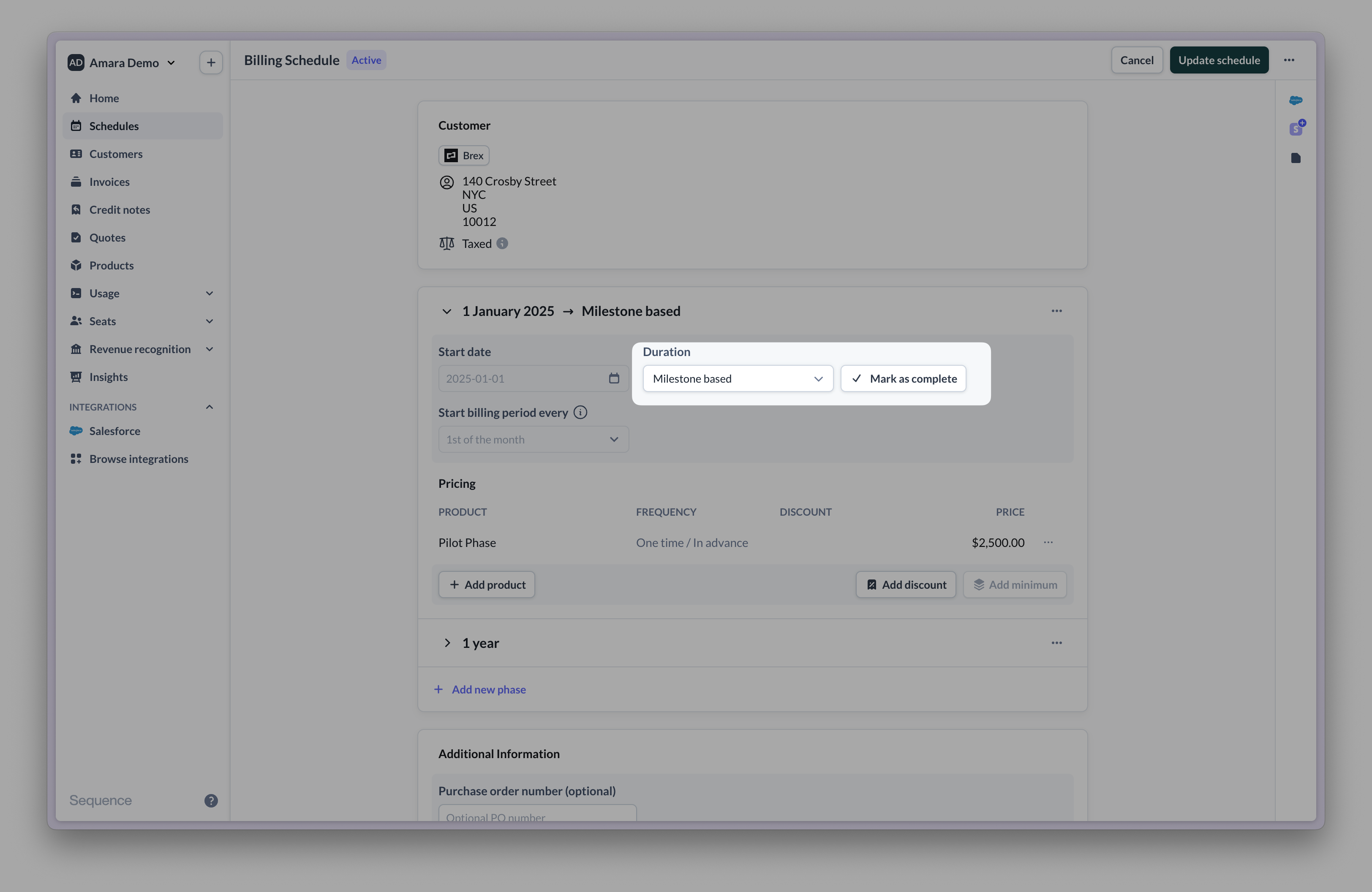Open the Milestone based phase options menu
Screen dimensions: 1372x892
tap(1056, 311)
